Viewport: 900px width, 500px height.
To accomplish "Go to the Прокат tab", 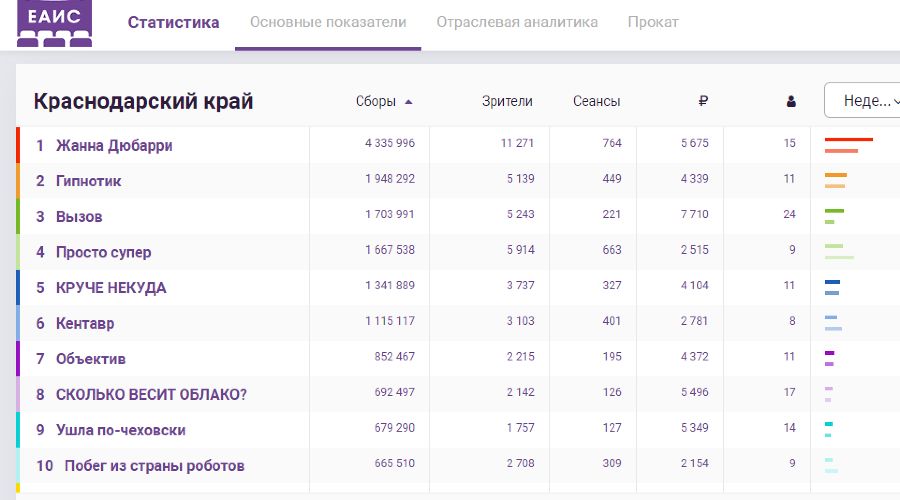I will click(x=653, y=22).
